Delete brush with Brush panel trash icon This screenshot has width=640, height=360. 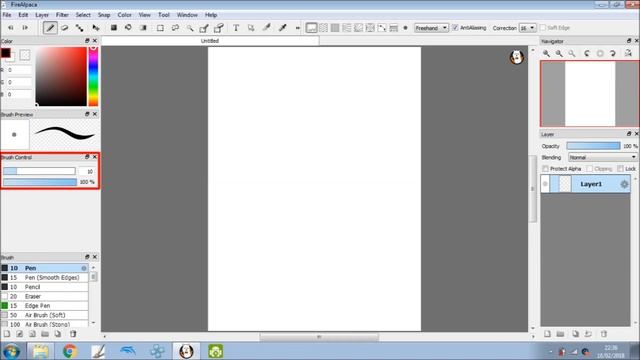pos(73,334)
